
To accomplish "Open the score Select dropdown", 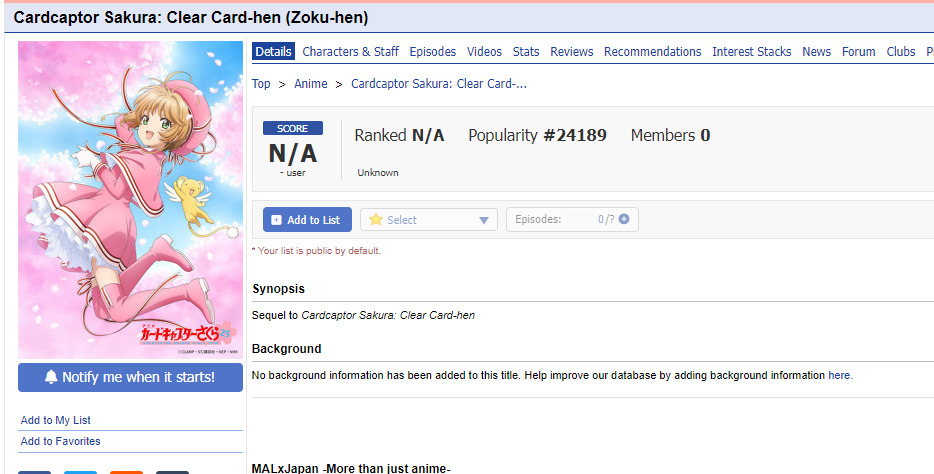I will tap(428, 220).
